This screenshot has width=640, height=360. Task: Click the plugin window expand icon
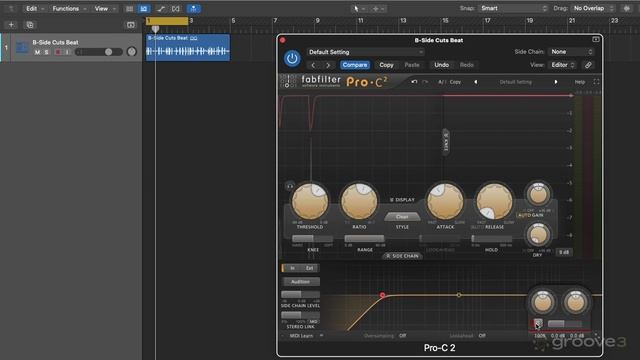pyautogui.click(x=596, y=40)
